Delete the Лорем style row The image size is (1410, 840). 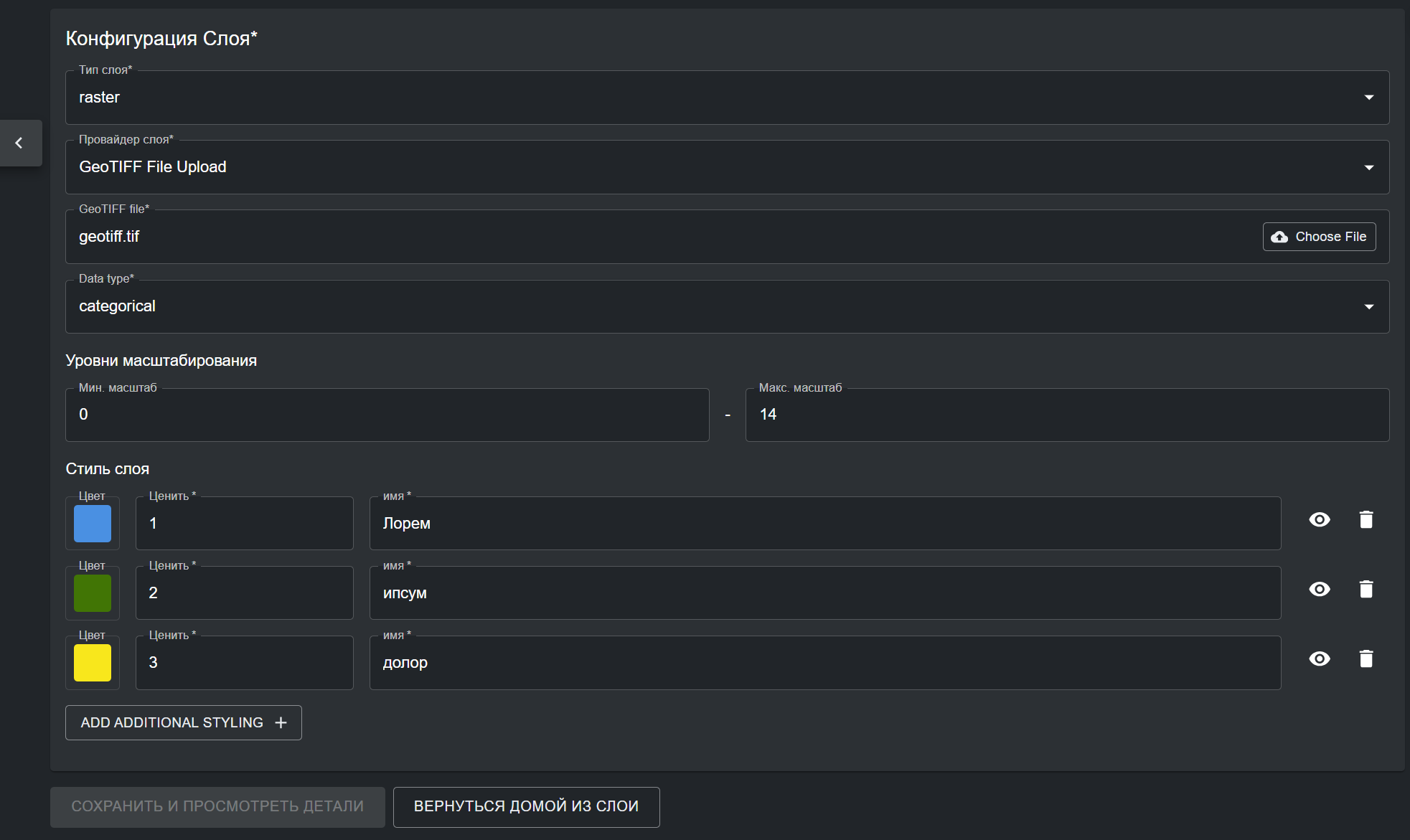1366,520
